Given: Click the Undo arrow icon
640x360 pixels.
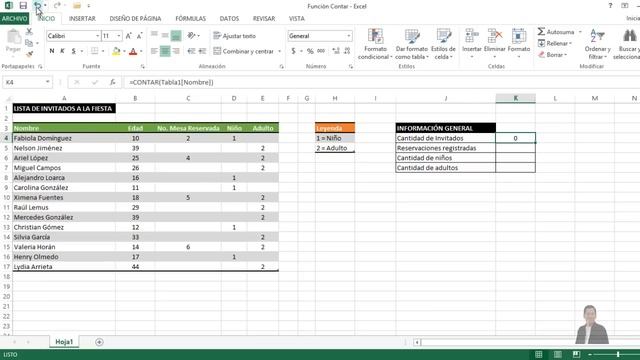Looking at the screenshot, I should click(x=38, y=6).
